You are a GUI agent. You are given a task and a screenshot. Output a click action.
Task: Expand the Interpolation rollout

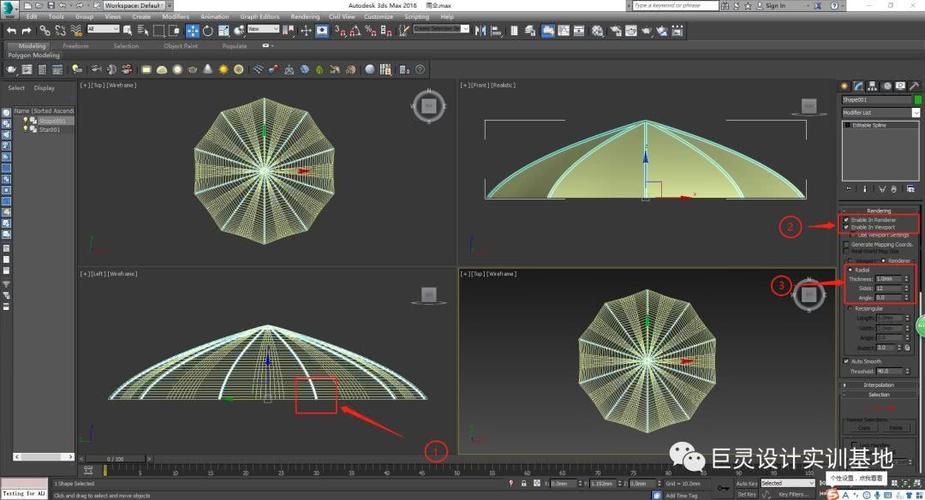click(879, 385)
